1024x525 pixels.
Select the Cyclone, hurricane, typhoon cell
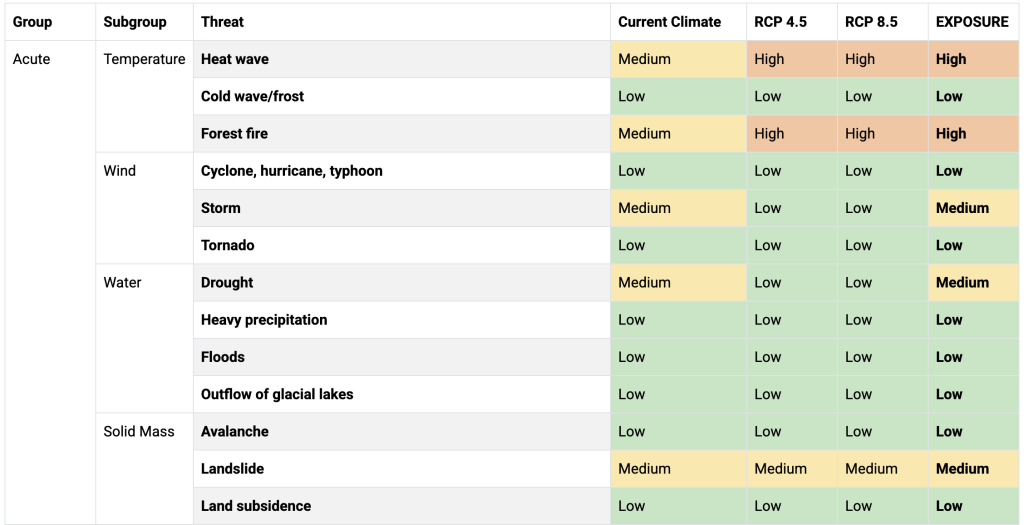point(402,171)
